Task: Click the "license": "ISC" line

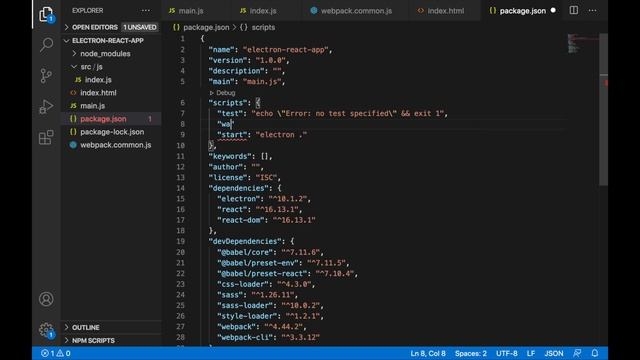Action: 244,178
